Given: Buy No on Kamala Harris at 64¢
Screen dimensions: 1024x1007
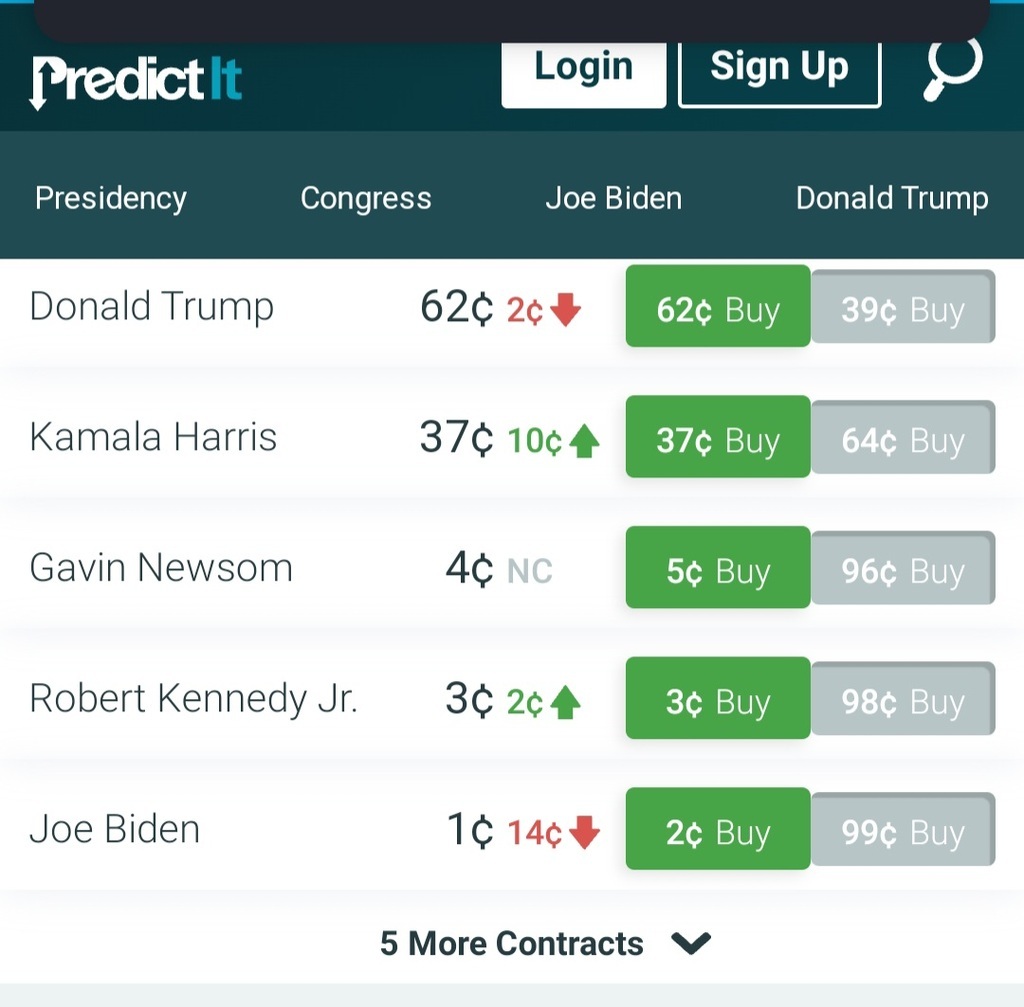Looking at the screenshot, I should click(x=903, y=437).
